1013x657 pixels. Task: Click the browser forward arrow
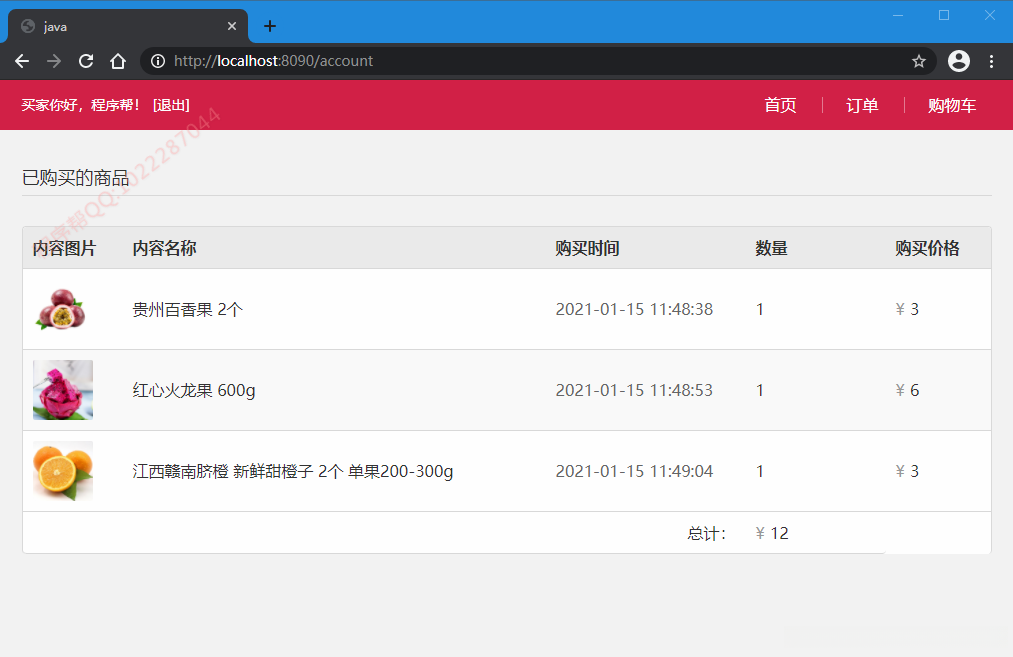tap(54, 61)
